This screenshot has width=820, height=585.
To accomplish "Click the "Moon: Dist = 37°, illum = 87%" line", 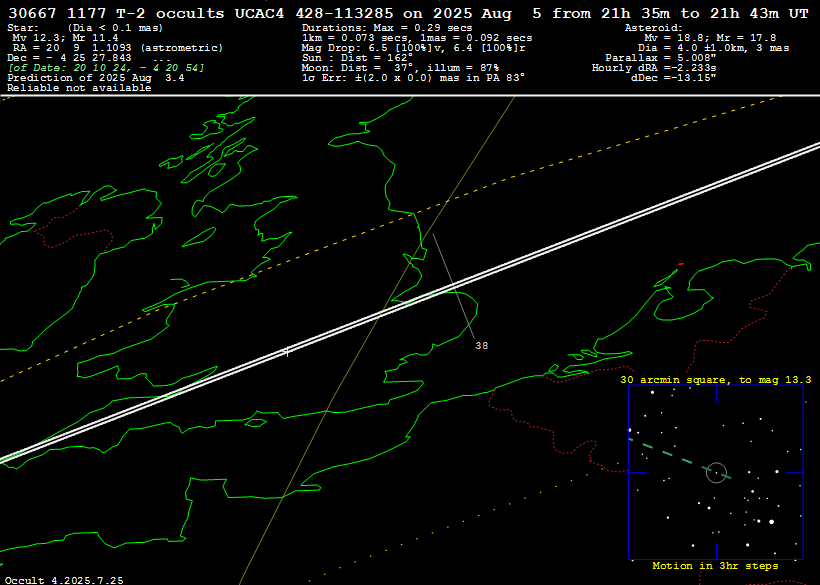I will [x=400, y=67].
